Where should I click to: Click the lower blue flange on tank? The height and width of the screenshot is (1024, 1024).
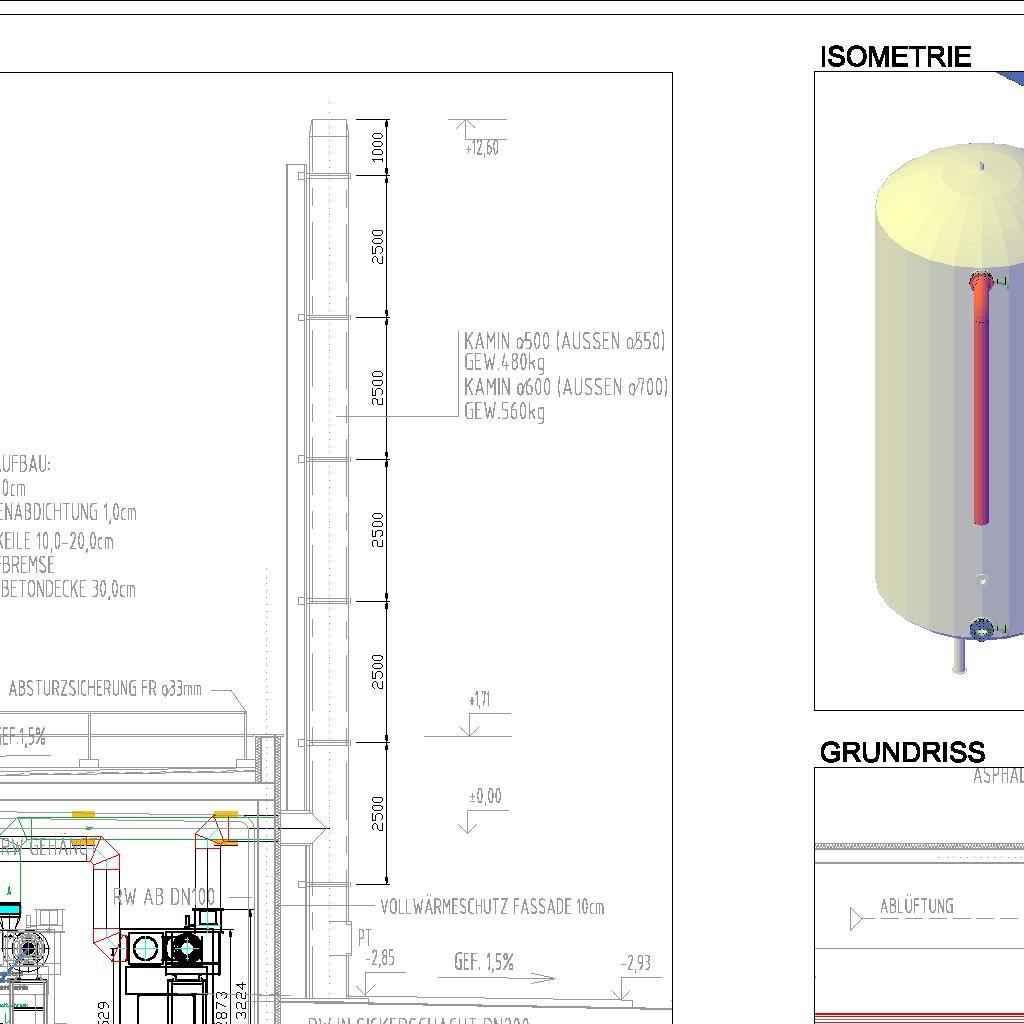tap(981, 629)
